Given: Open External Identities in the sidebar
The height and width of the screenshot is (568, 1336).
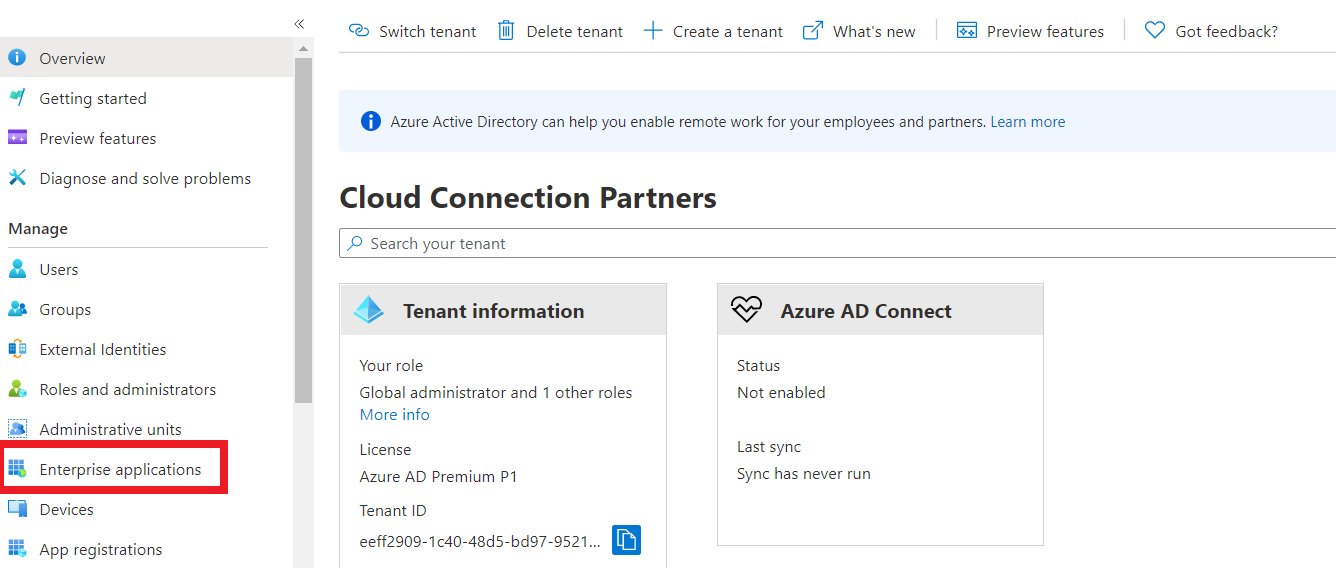Looking at the screenshot, I should tap(103, 349).
